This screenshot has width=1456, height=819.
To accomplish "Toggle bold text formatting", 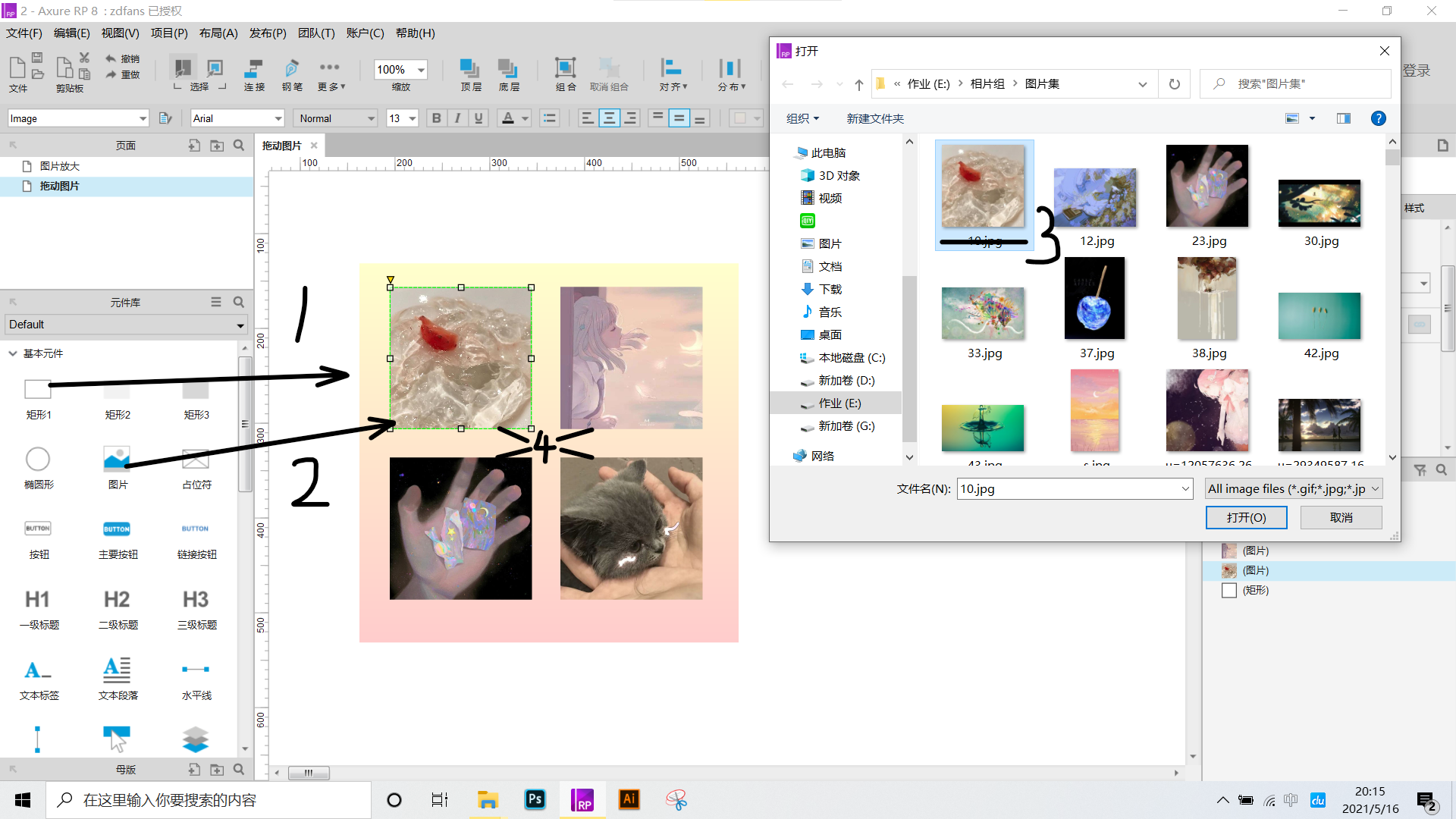I will coord(436,118).
